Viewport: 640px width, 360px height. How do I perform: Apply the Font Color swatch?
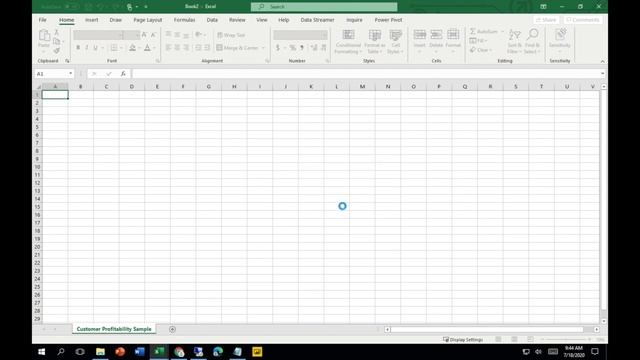coord(147,48)
